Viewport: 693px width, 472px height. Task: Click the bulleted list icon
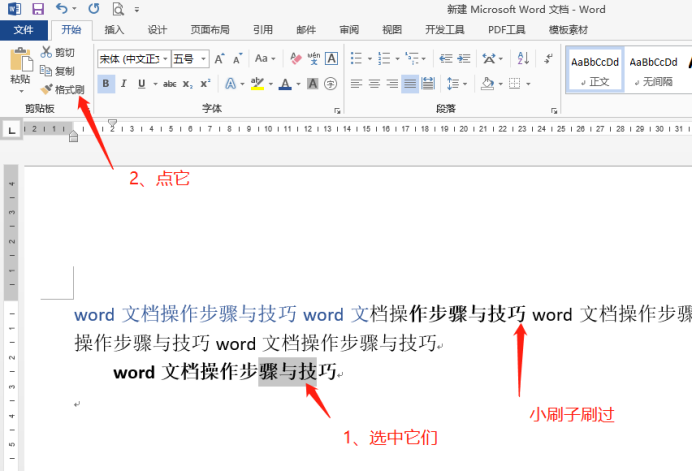click(x=356, y=58)
